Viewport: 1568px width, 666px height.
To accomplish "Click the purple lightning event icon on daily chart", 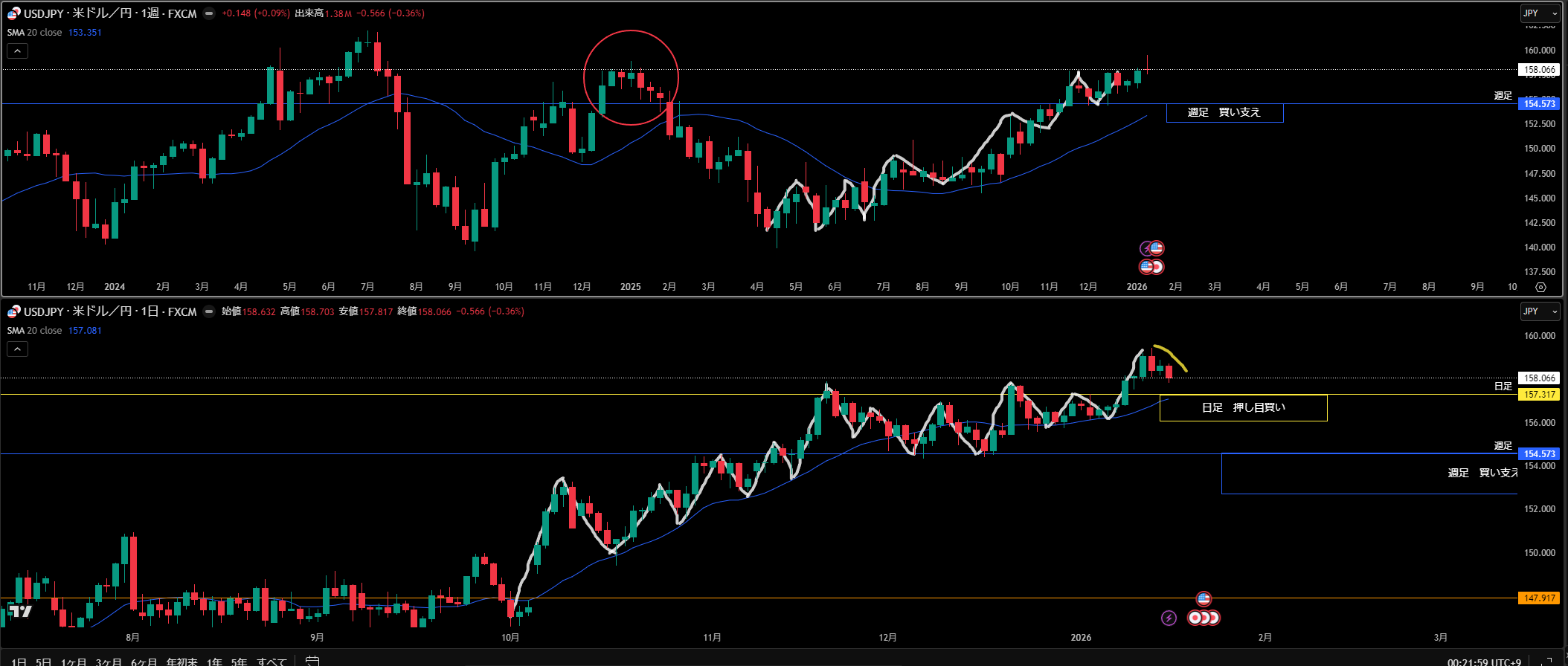I will click(x=1169, y=618).
